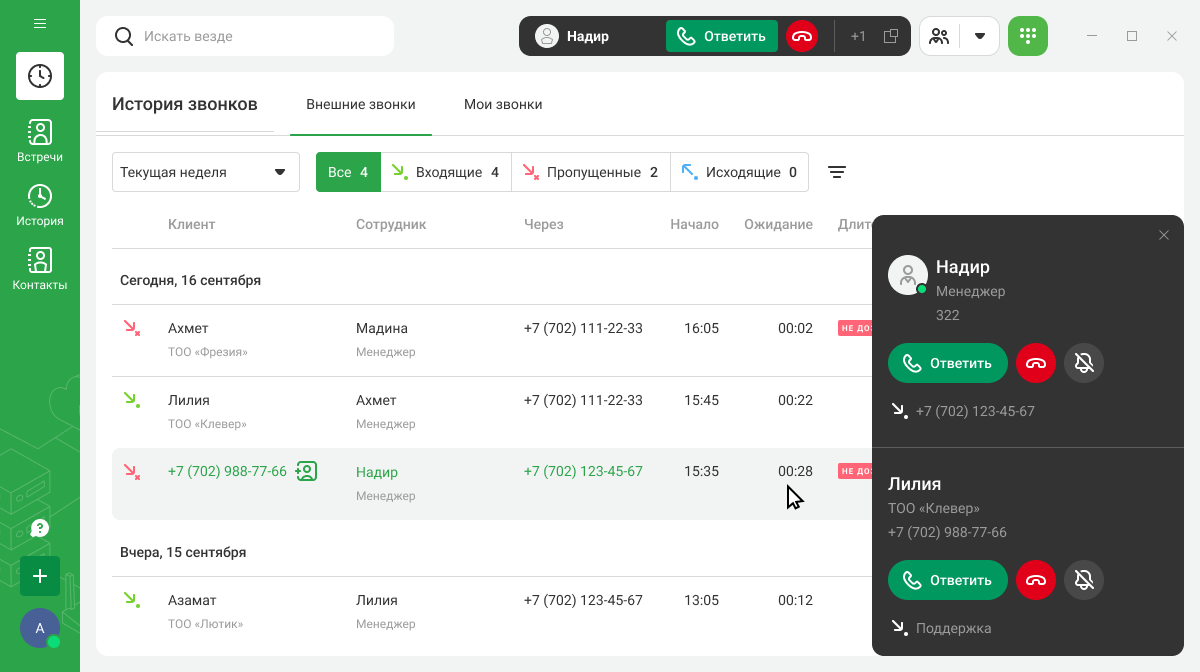The height and width of the screenshot is (672, 1200).
Task: Select the Внешние звонки tab
Action: pyautogui.click(x=361, y=104)
